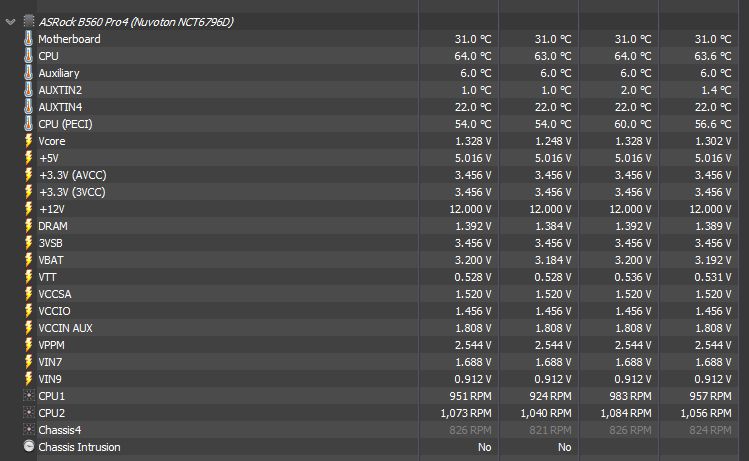Click the thermometer icon beside Auxiliary
The height and width of the screenshot is (461, 749).
coord(29,73)
